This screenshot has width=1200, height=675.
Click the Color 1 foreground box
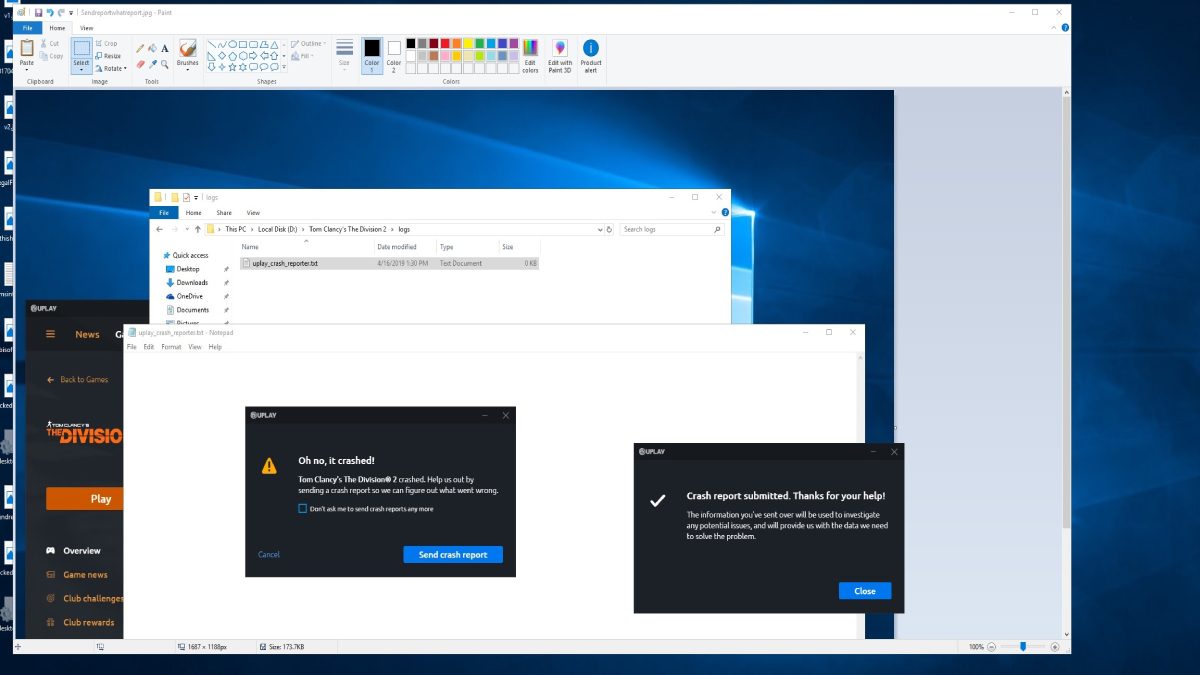pyautogui.click(x=372, y=56)
